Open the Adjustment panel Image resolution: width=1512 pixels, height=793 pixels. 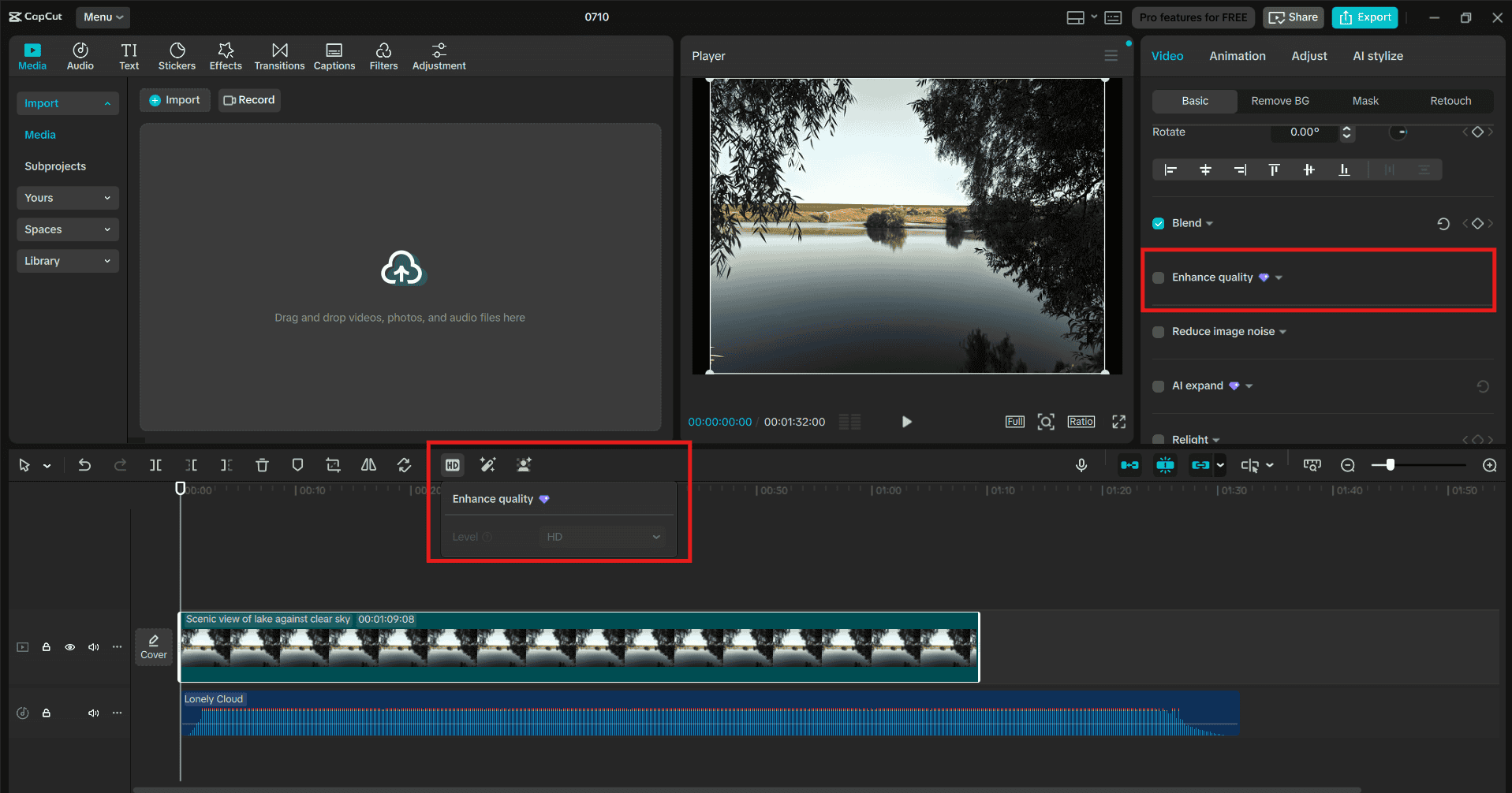point(439,56)
